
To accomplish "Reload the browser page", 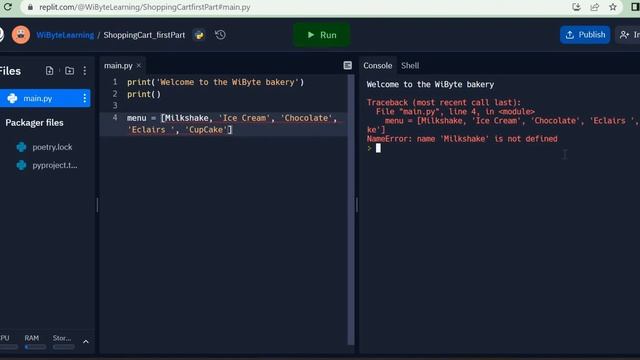I will pyautogui.click(x=7, y=7).
